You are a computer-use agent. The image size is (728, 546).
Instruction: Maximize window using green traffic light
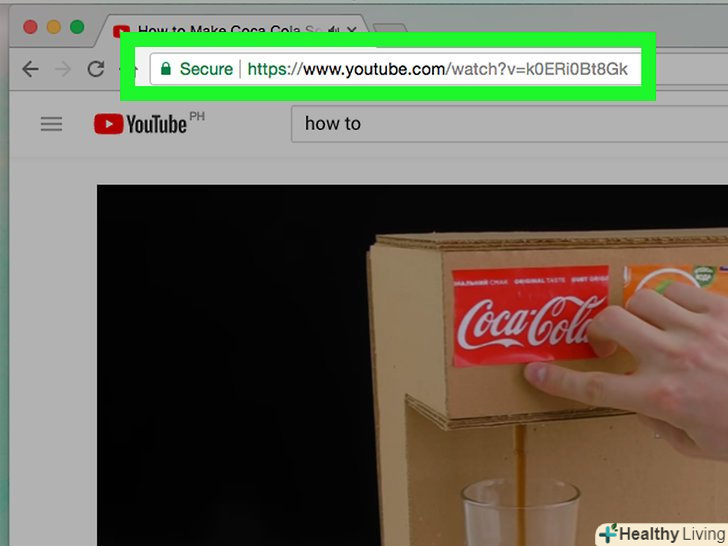[77, 27]
